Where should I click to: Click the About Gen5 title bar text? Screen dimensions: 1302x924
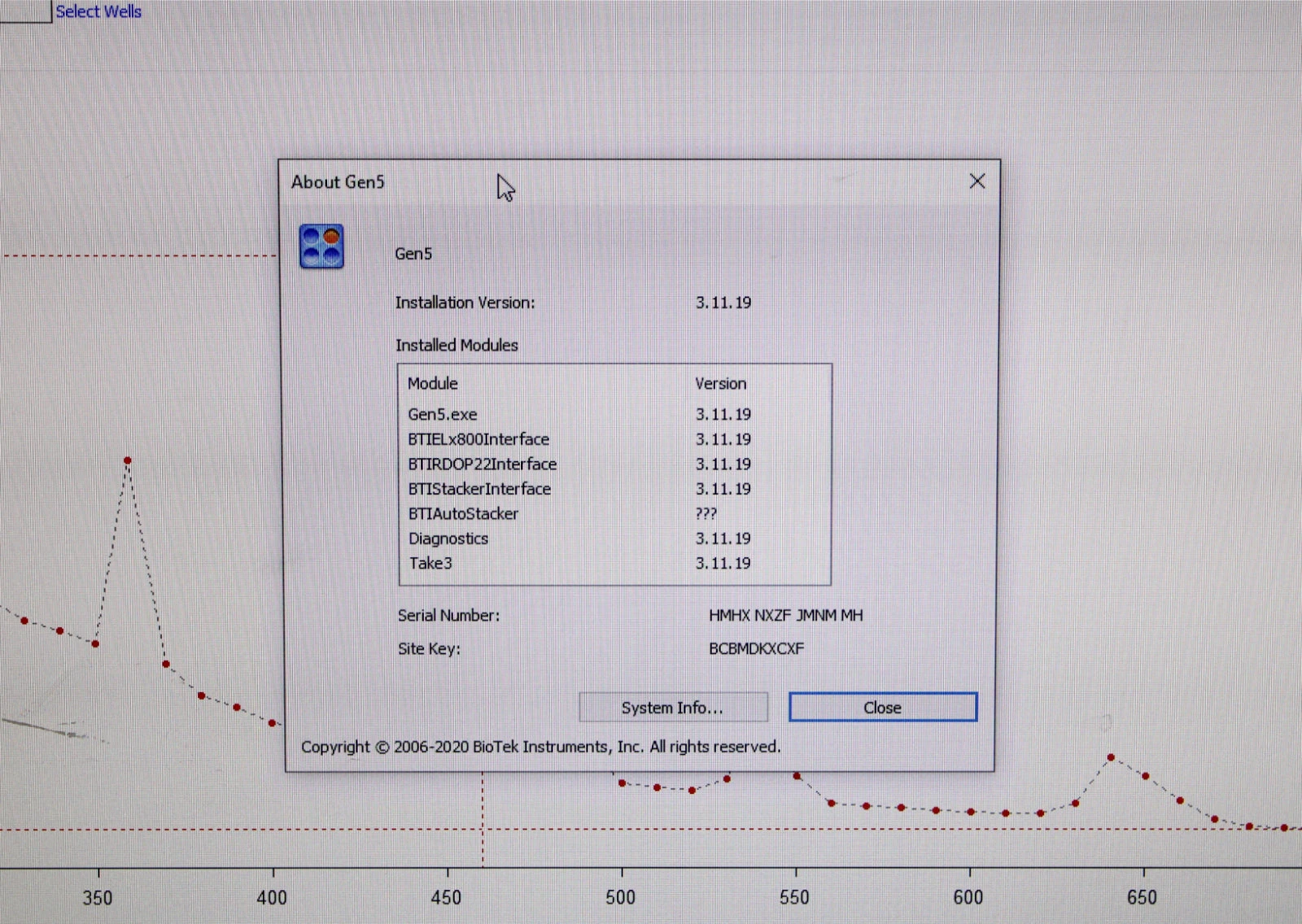(338, 182)
